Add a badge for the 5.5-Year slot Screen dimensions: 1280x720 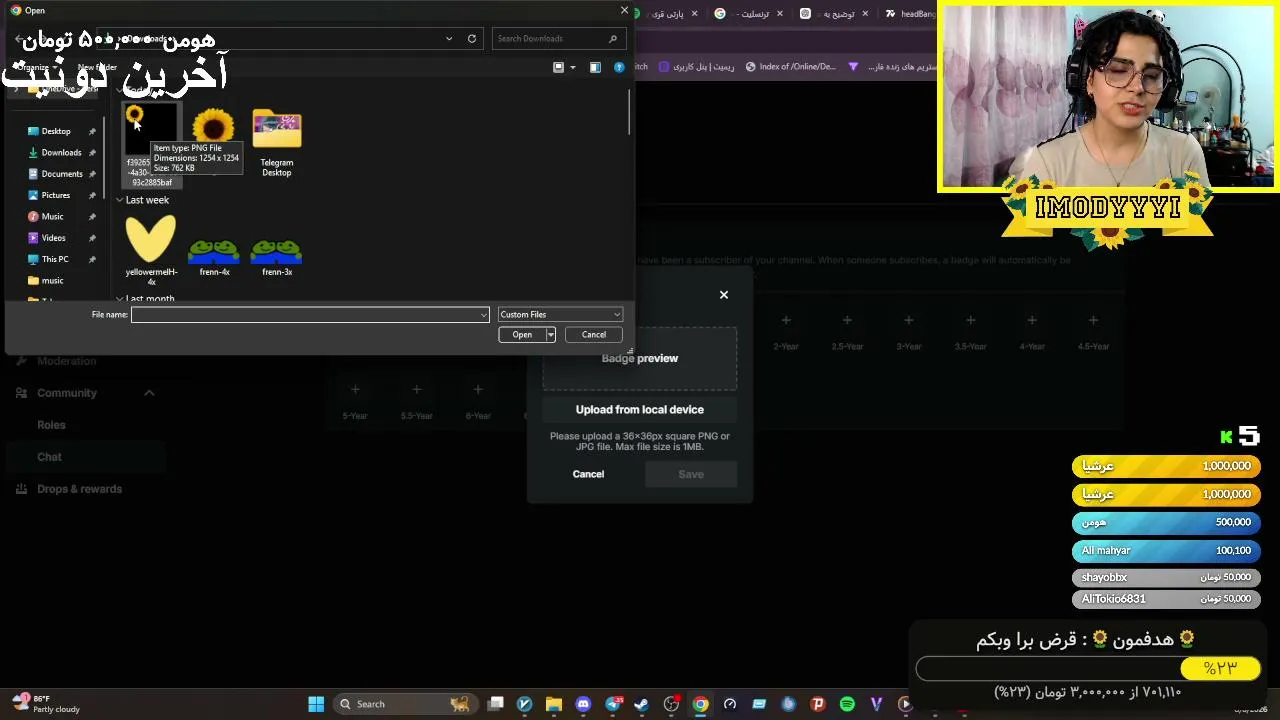pos(416,389)
